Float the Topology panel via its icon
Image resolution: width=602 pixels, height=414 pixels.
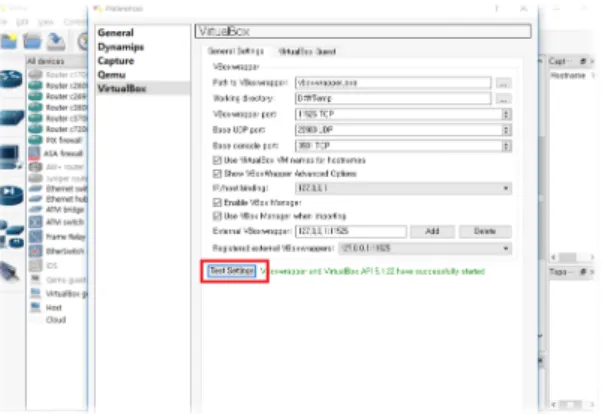(583, 272)
